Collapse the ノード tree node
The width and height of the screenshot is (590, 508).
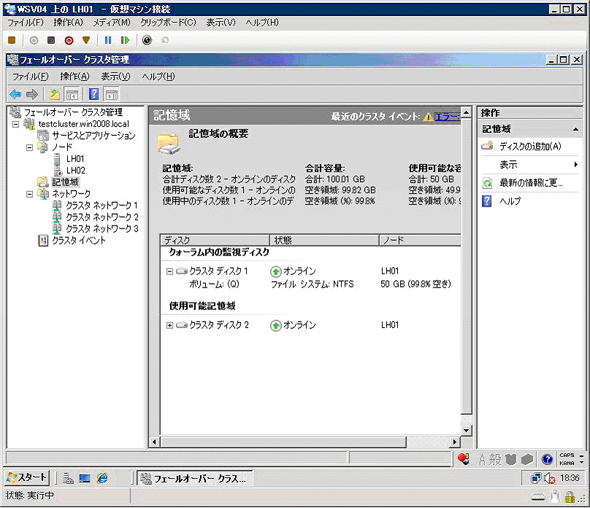[29, 148]
